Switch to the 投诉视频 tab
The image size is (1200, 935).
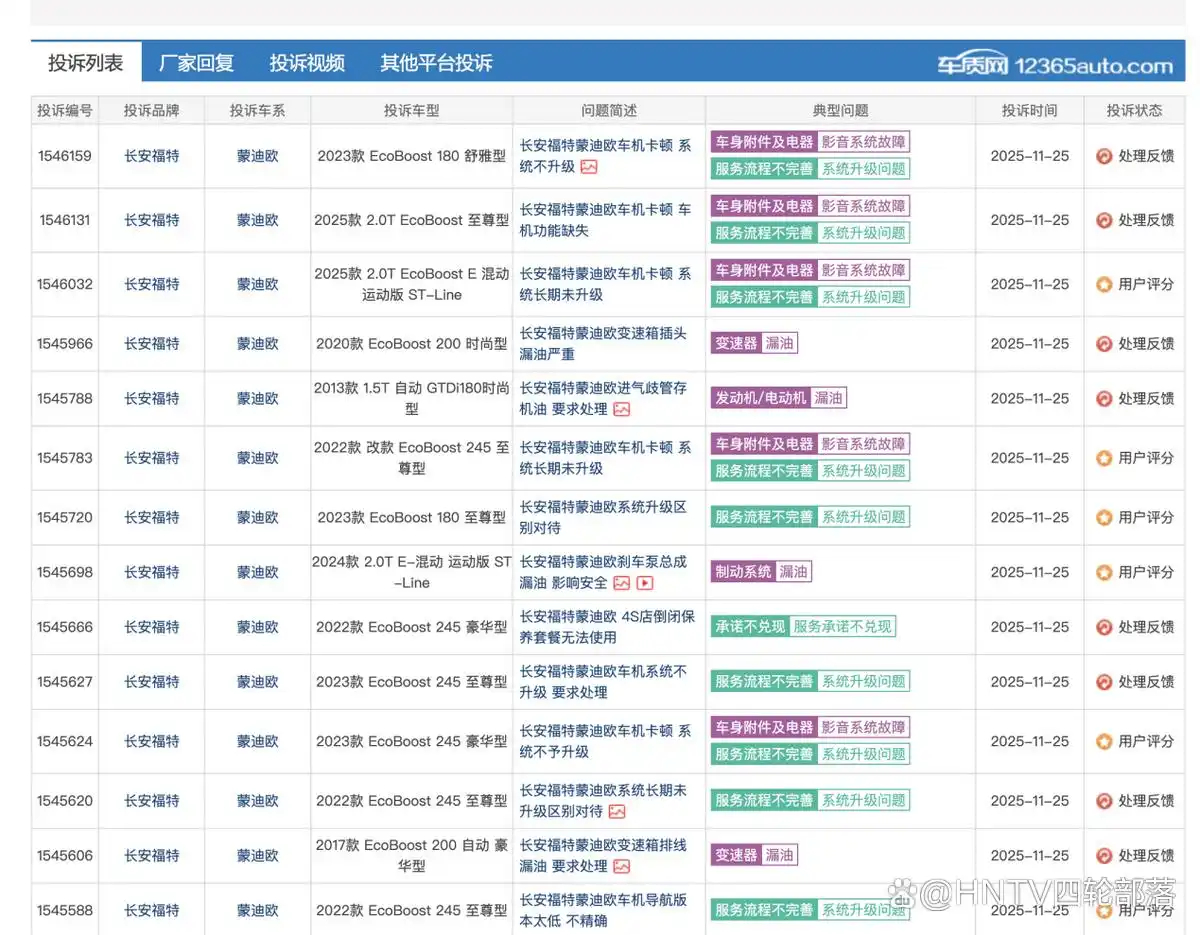coord(307,63)
